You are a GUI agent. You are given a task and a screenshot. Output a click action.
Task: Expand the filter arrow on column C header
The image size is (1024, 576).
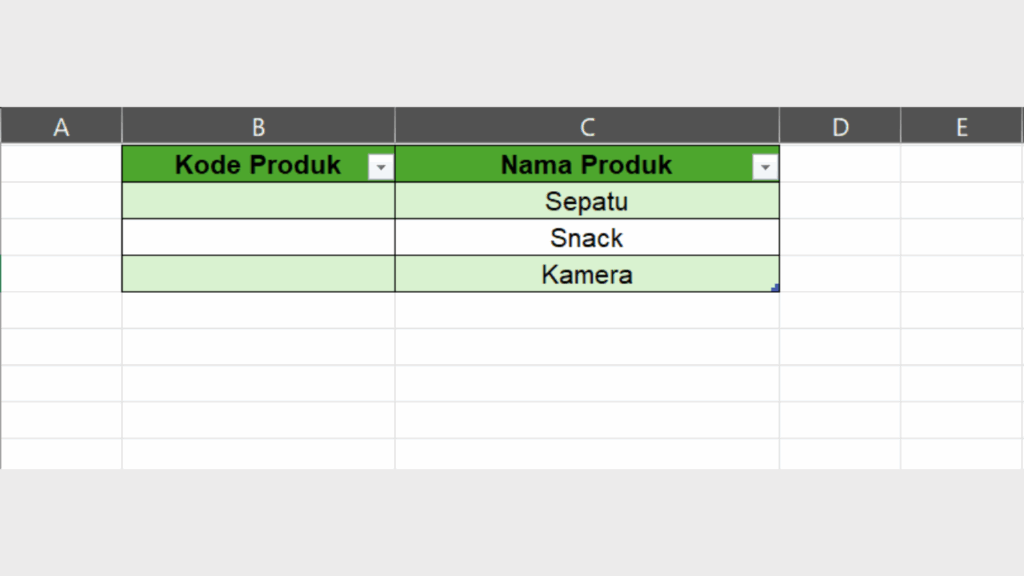765,165
